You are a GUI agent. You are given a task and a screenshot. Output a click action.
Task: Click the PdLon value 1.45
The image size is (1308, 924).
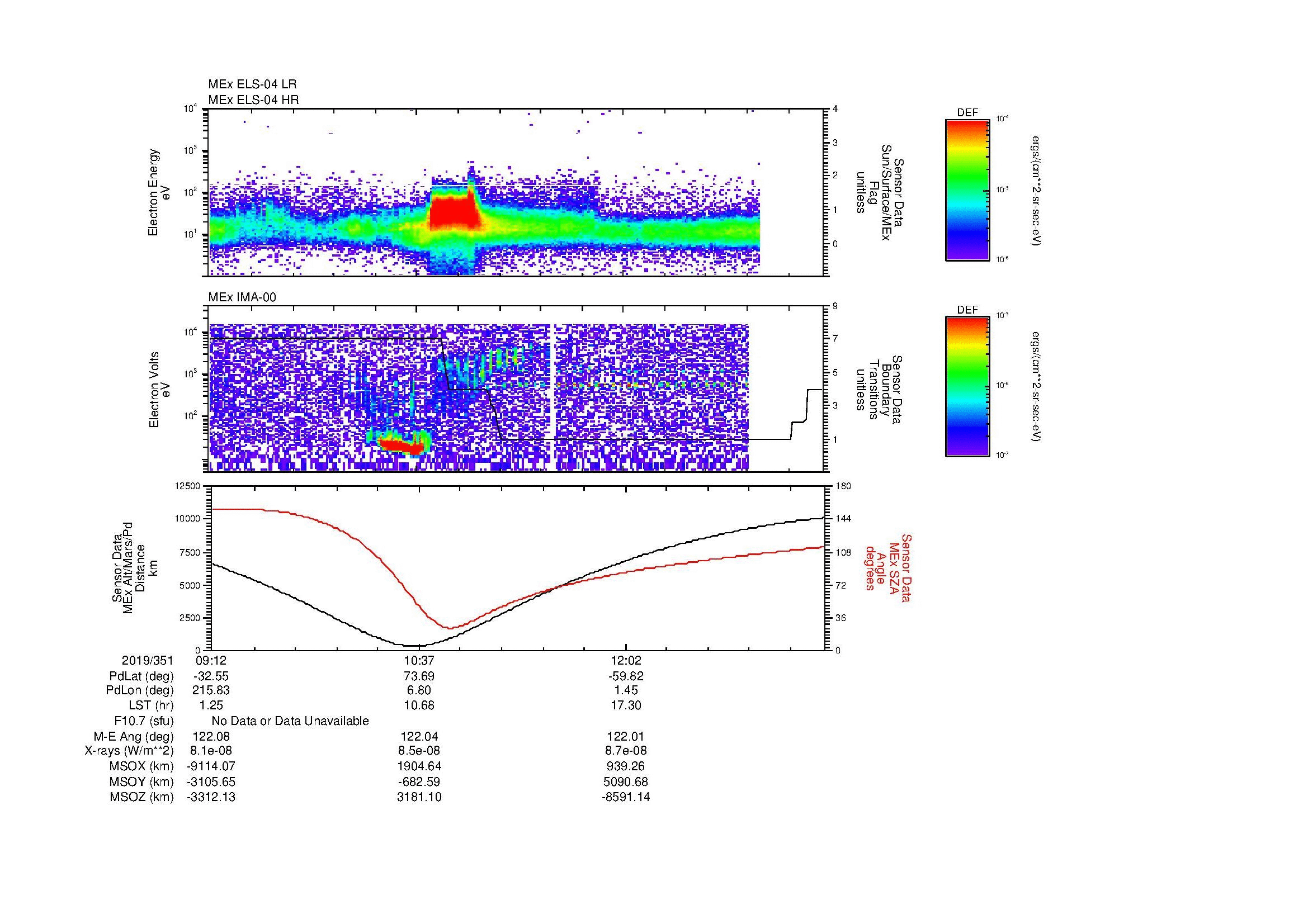[x=626, y=690]
